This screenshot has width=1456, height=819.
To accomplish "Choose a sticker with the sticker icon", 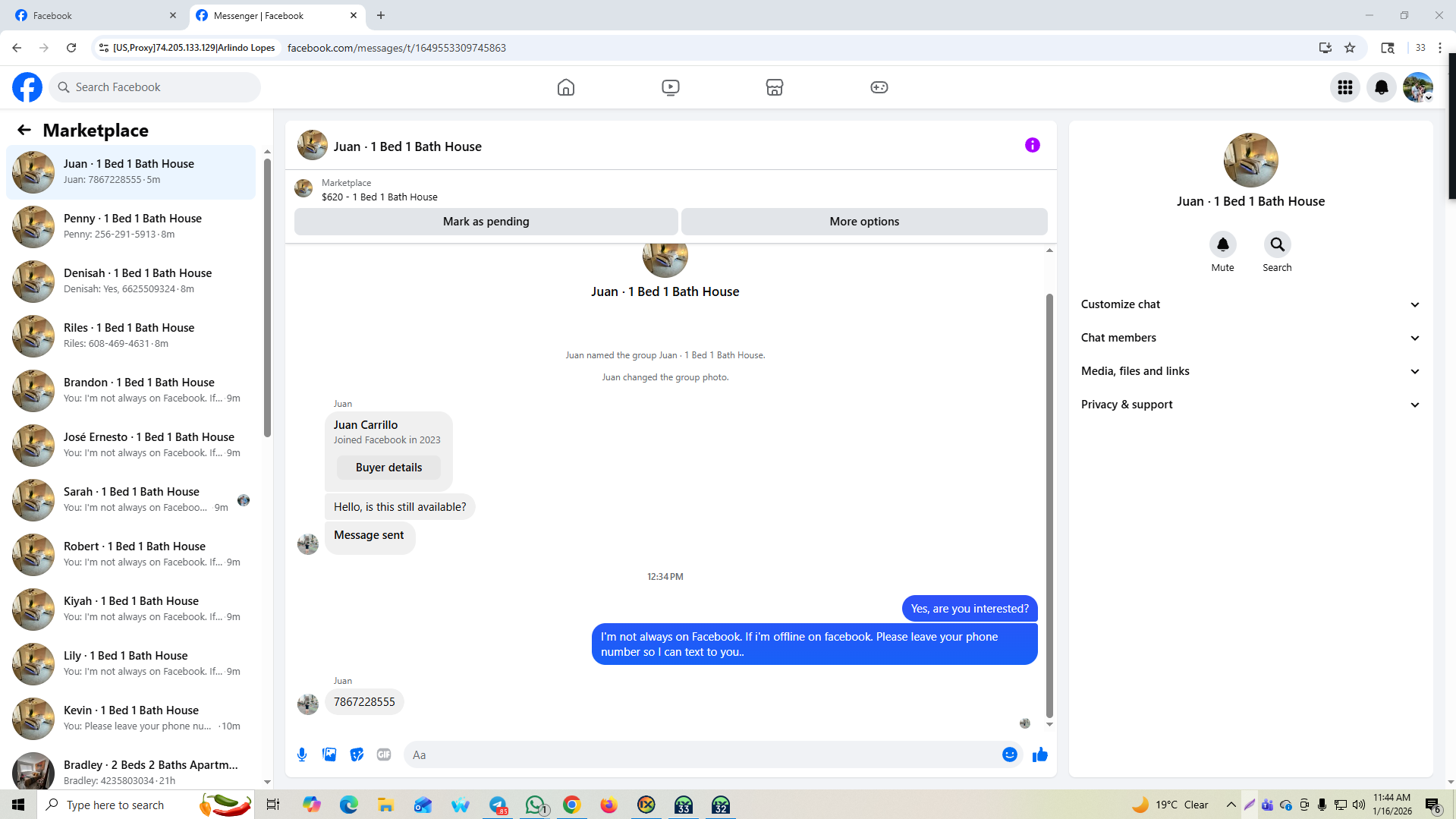I will pos(357,754).
